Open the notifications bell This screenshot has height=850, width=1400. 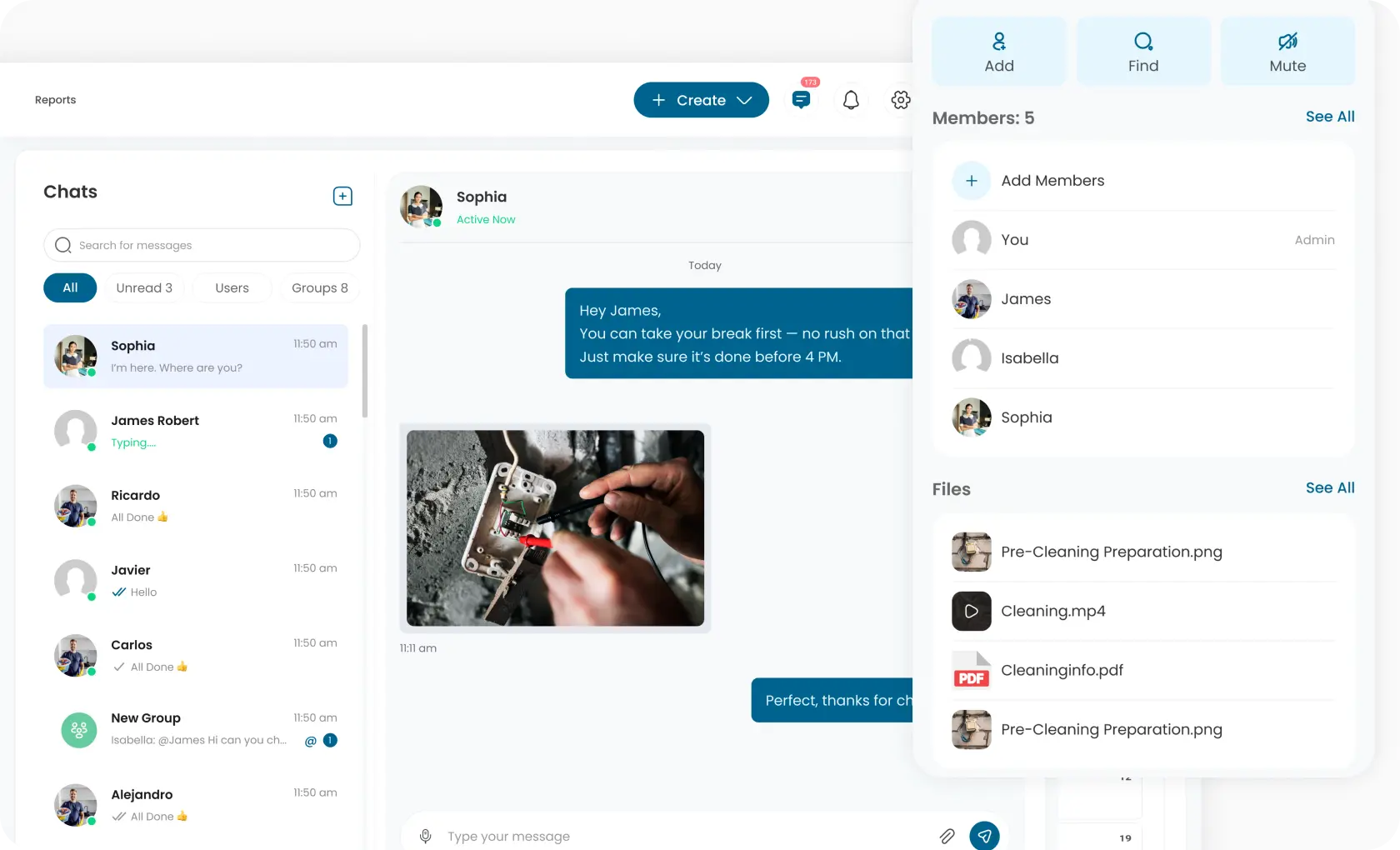[851, 100]
